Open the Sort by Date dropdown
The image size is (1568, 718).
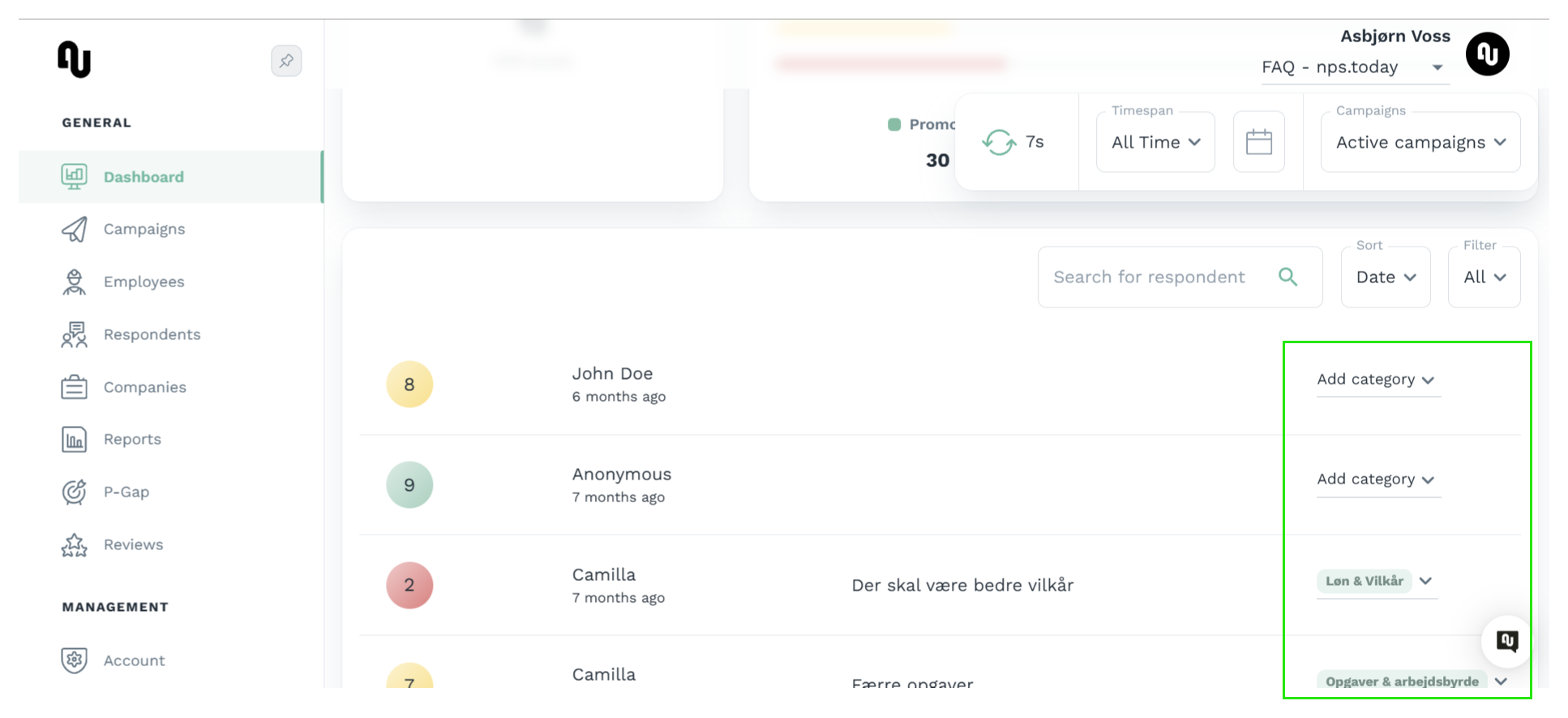[1386, 277]
